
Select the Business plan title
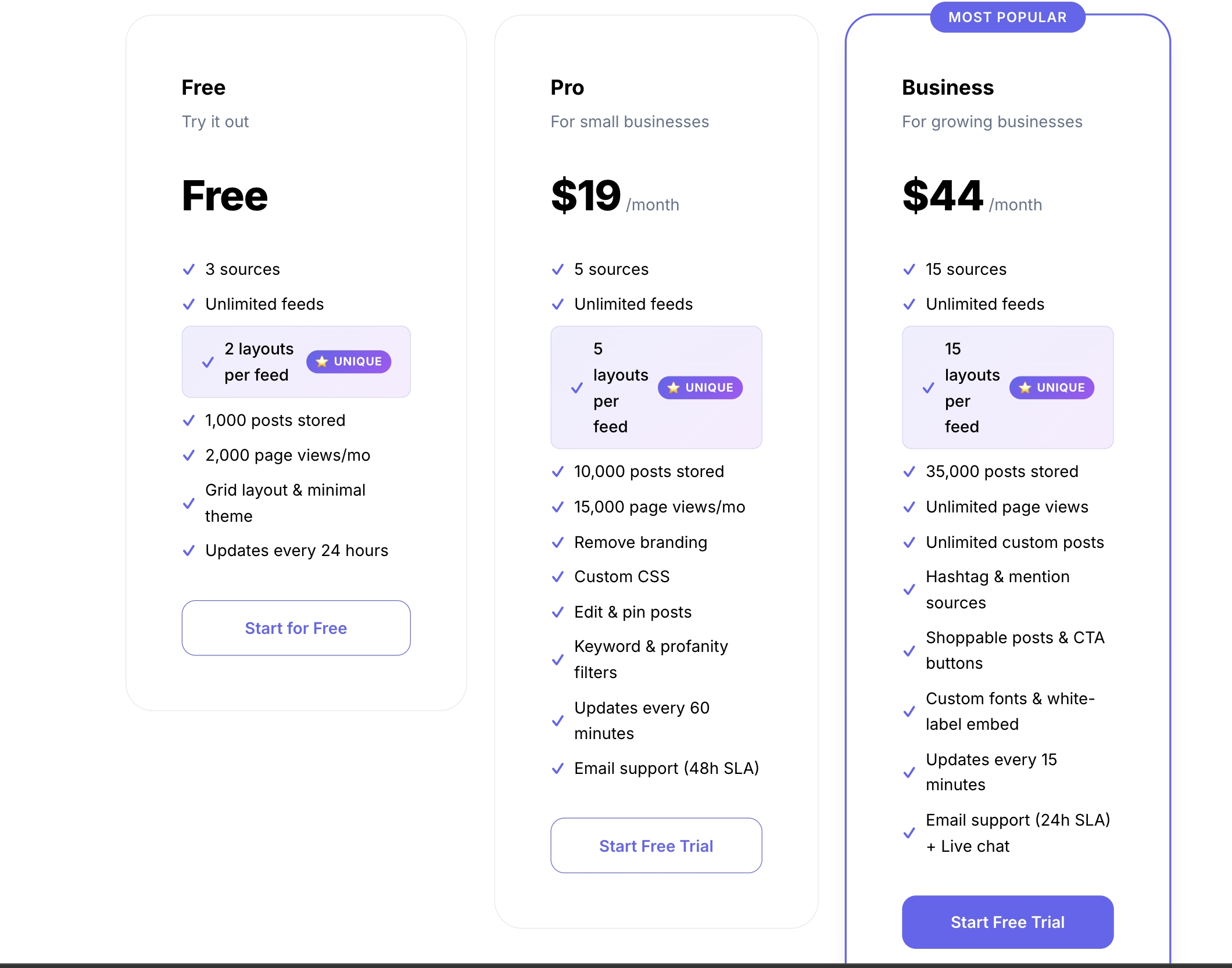[x=947, y=87]
